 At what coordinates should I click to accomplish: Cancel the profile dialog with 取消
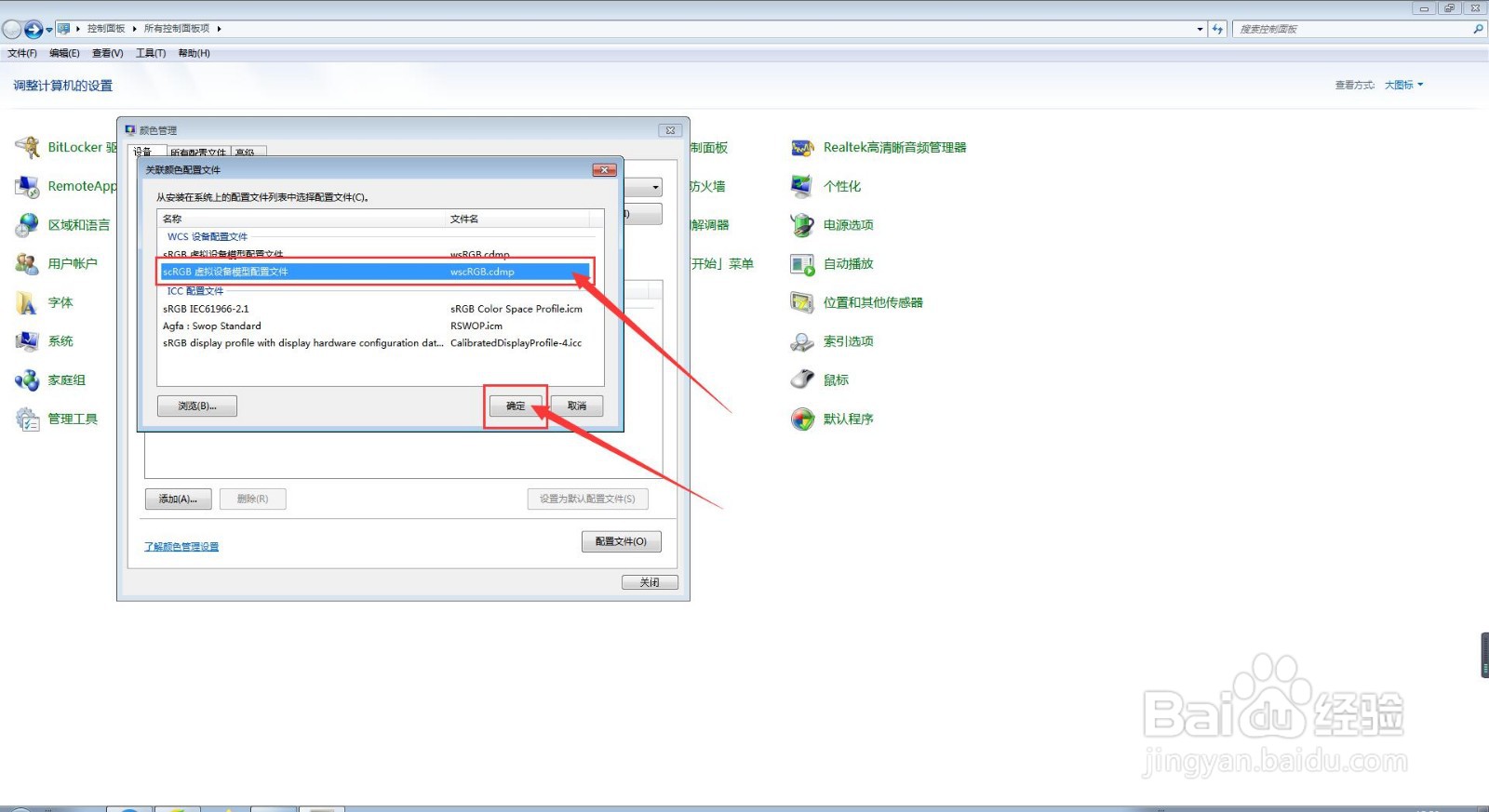click(x=577, y=406)
